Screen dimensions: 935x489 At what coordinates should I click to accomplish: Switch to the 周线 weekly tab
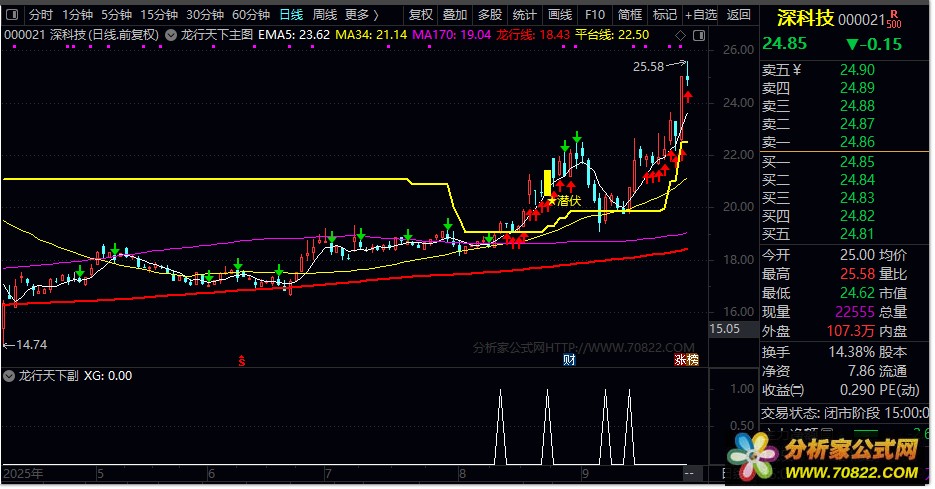tap(324, 15)
